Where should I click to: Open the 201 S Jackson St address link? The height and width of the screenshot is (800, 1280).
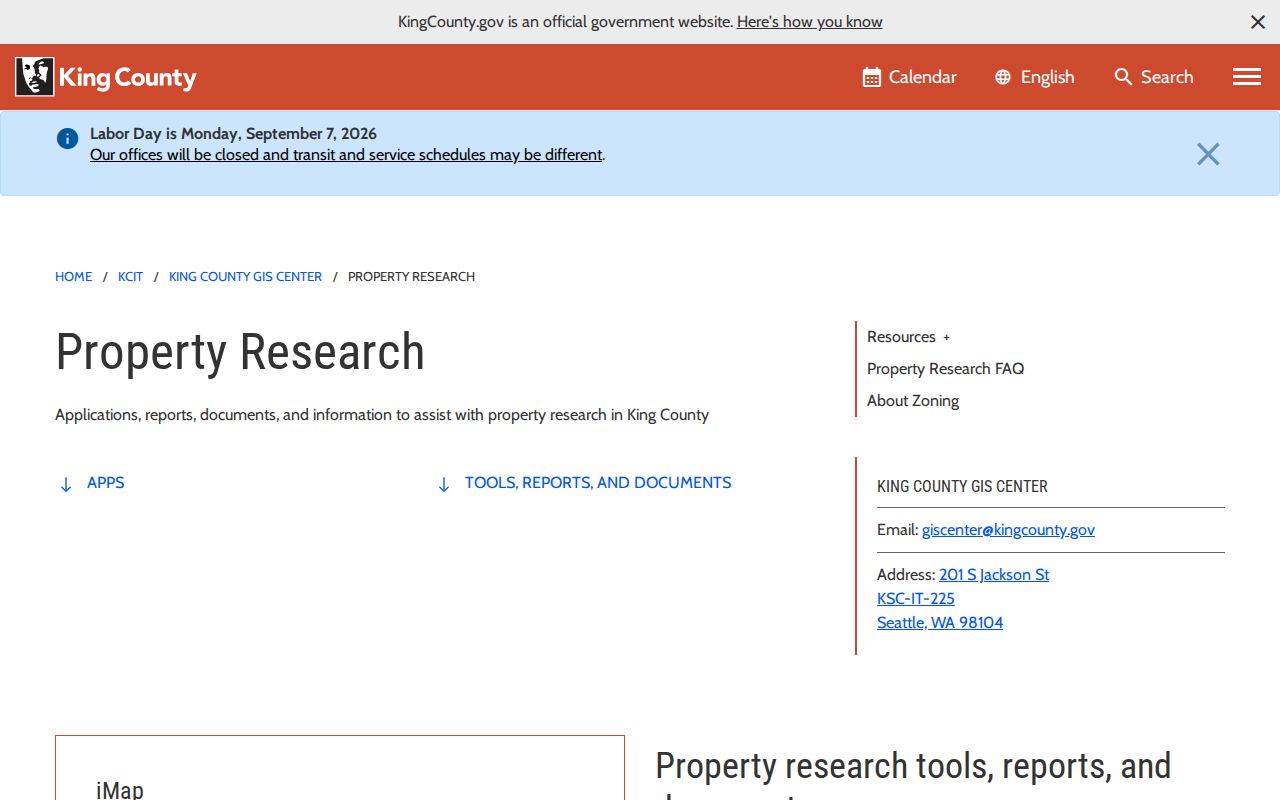[994, 575]
